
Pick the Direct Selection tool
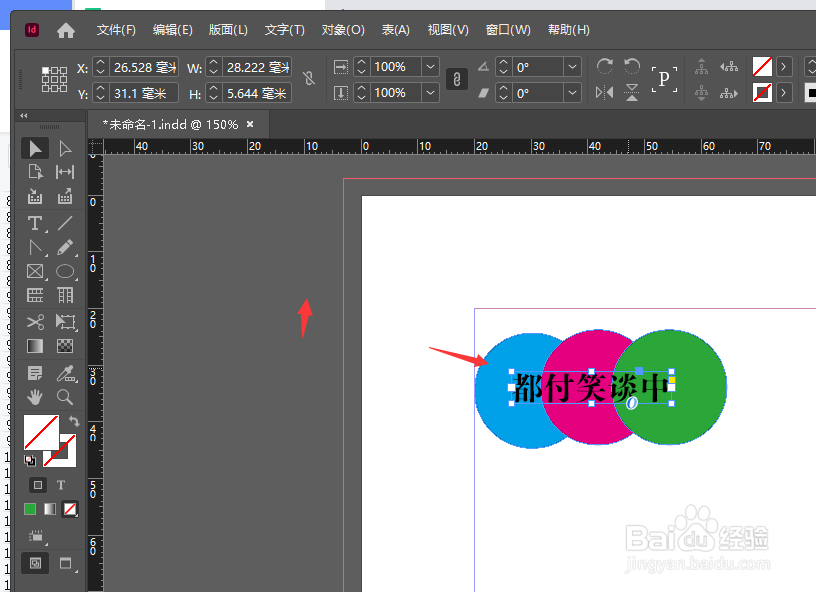pyautogui.click(x=64, y=148)
